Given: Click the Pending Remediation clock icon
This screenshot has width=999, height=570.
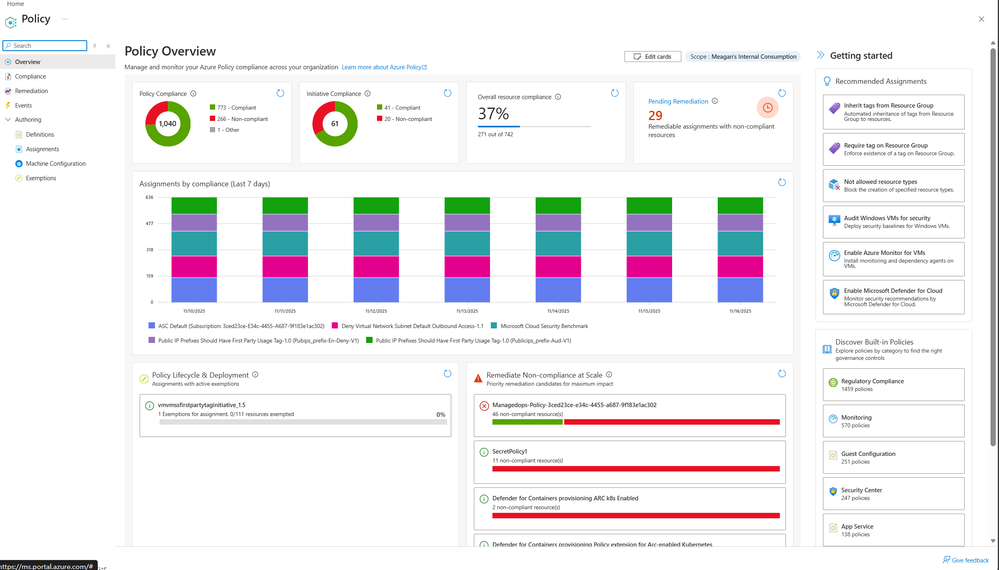Looking at the screenshot, I should pyautogui.click(x=768, y=108).
